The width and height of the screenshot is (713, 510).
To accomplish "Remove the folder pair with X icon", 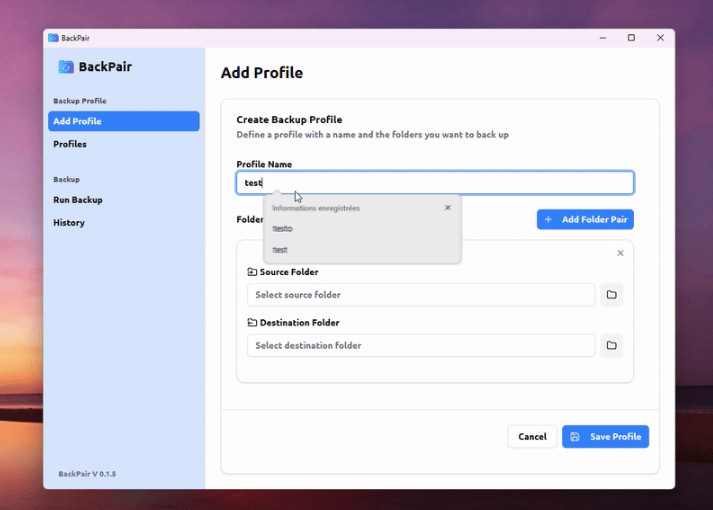I will [x=620, y=253].
